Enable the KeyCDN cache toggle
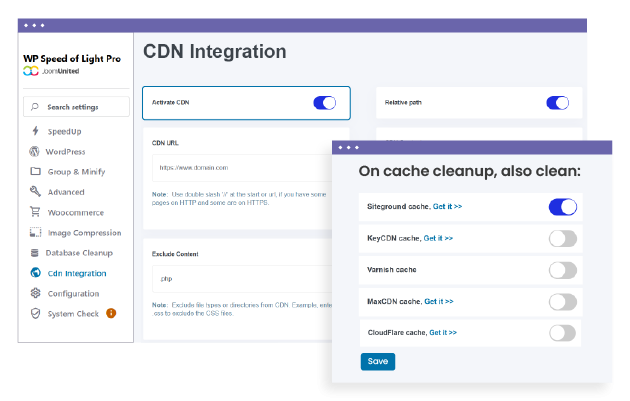The width and height of the screenshot is (630, 401). click(x=563, y=238)
